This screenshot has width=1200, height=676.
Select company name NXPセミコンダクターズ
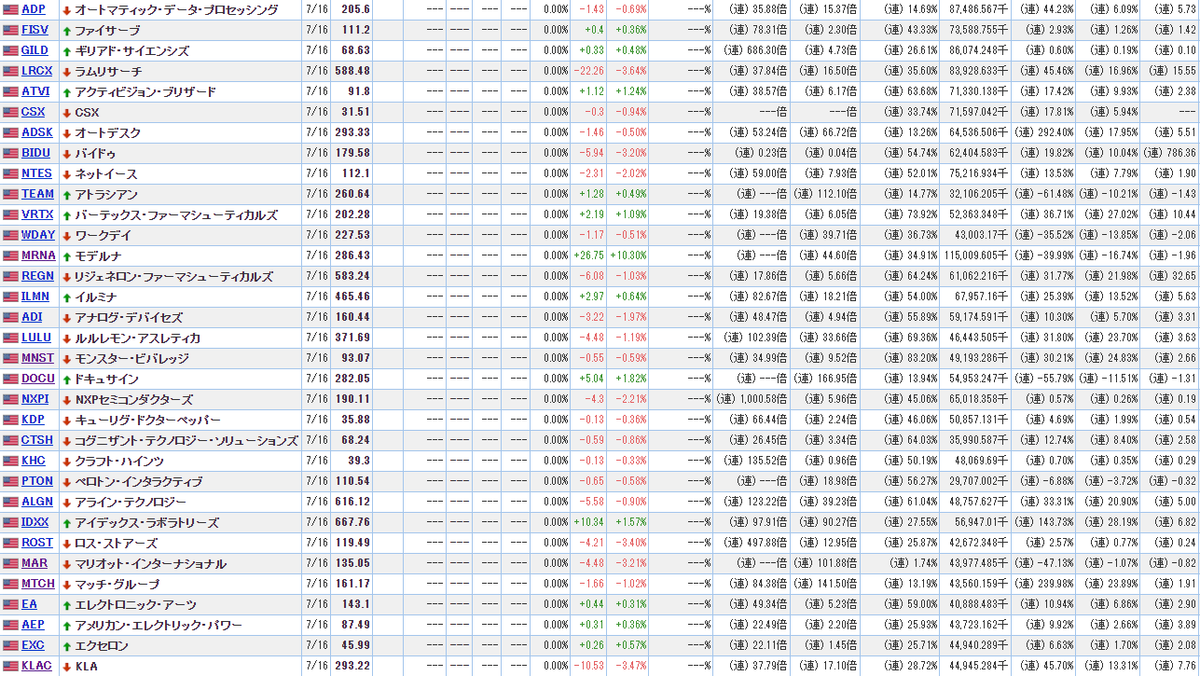135,399
